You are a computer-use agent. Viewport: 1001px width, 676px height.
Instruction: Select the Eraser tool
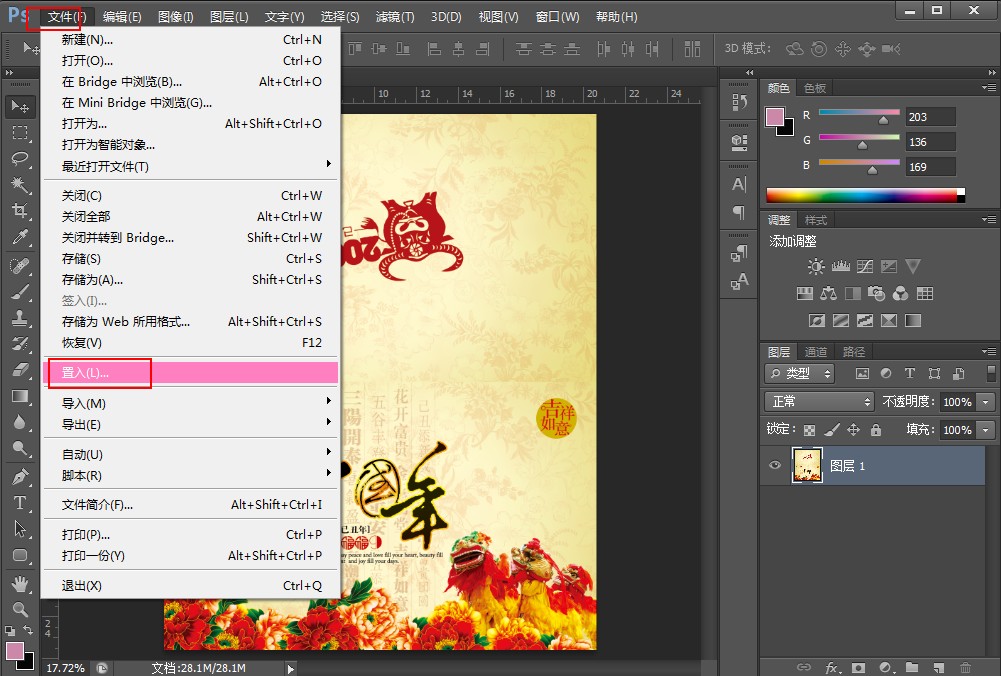(x=20, y=370)
